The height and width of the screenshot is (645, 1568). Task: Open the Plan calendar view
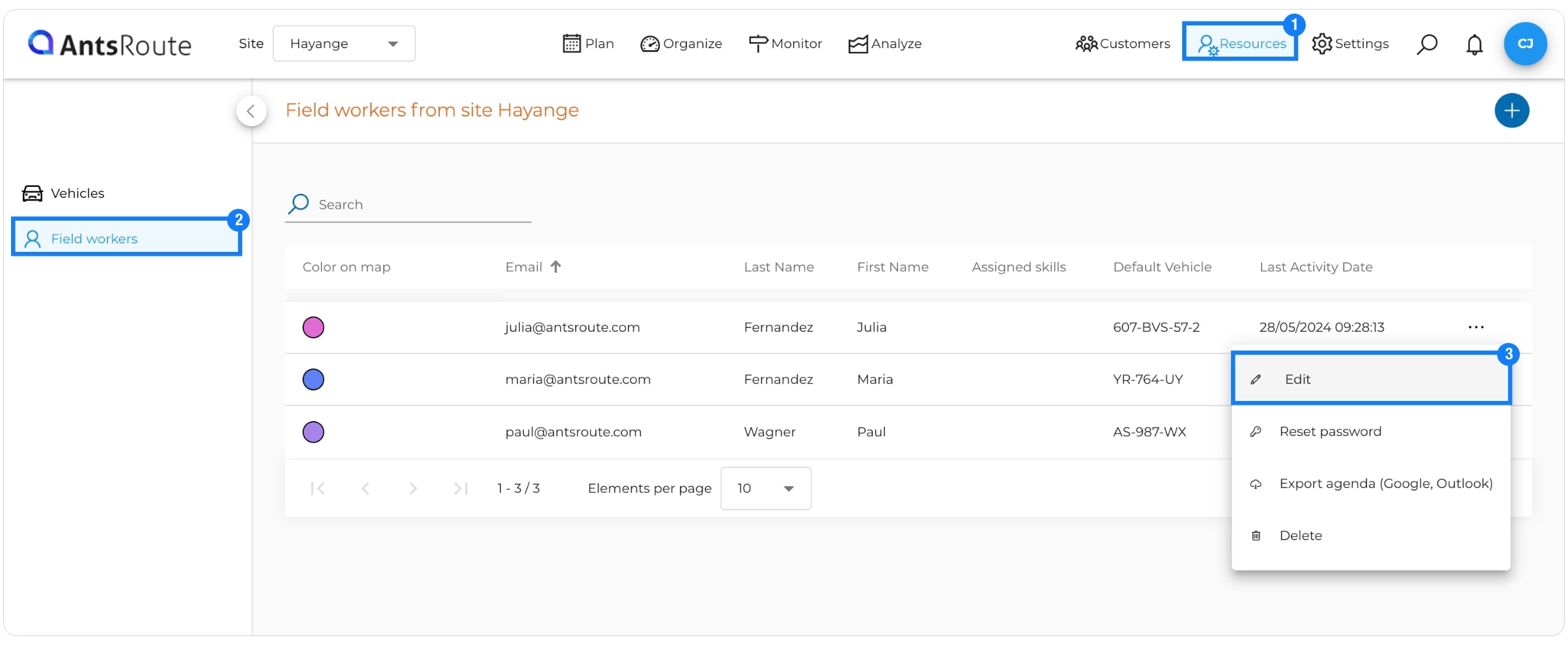588,44
